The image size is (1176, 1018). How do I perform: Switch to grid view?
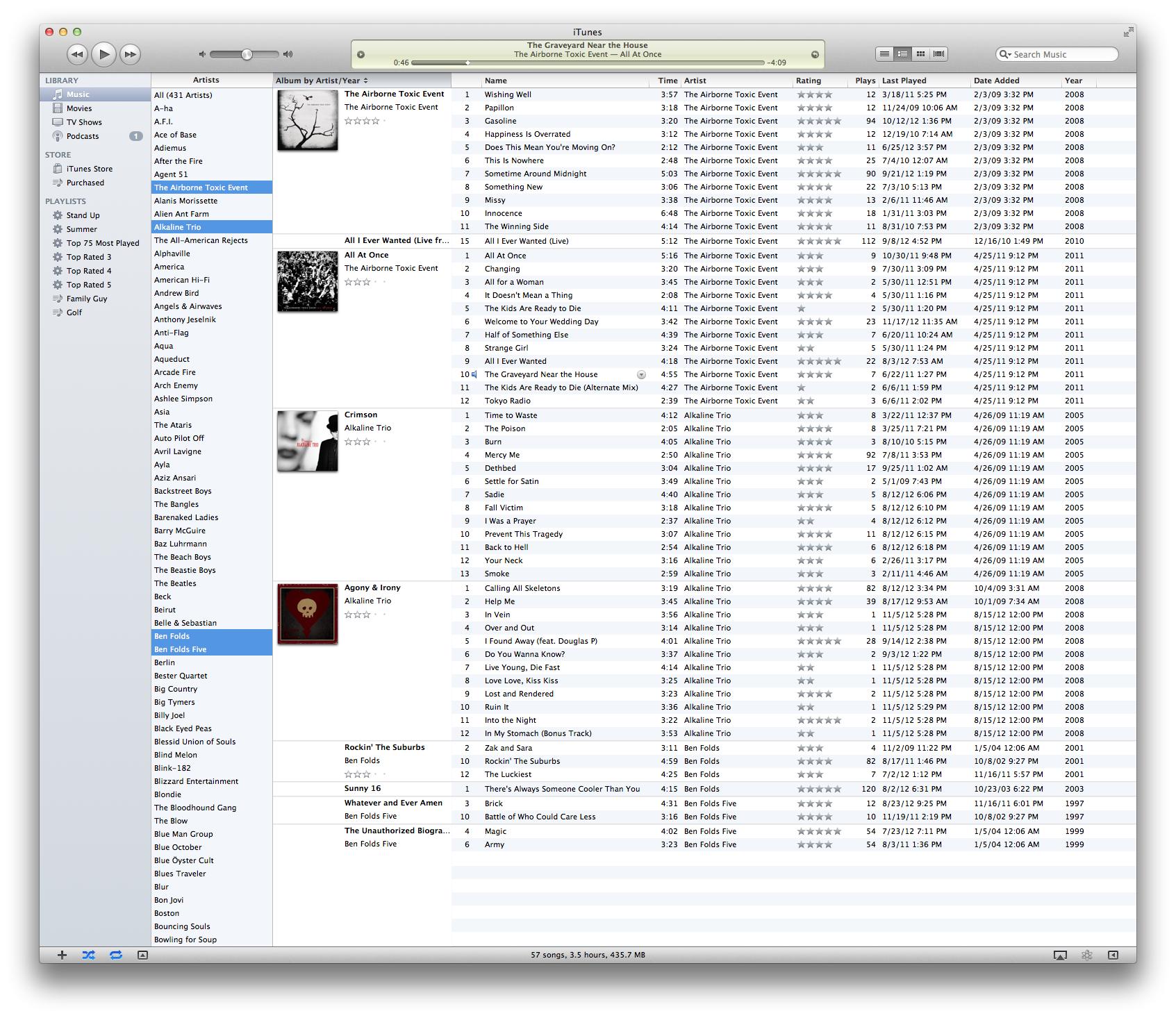(x=920, y=53)
